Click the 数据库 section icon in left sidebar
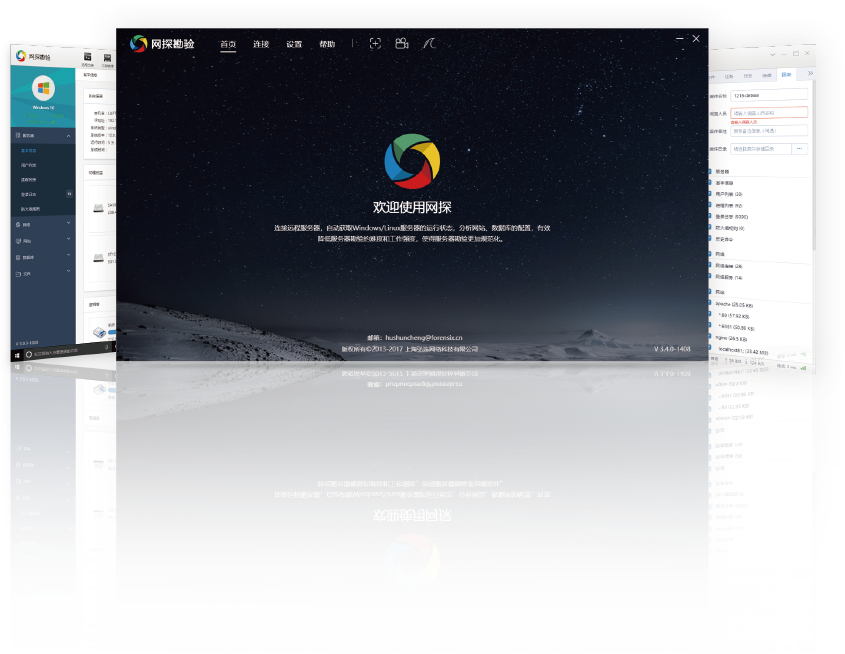The height and width of the screenshot is (654, 845). (x=18, y=258)
